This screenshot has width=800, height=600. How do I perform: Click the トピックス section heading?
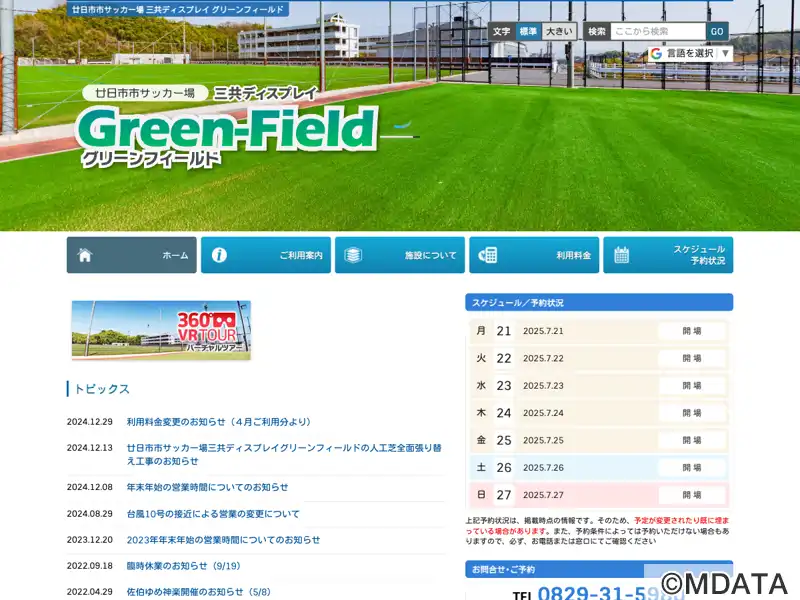[x=102, y=389]
